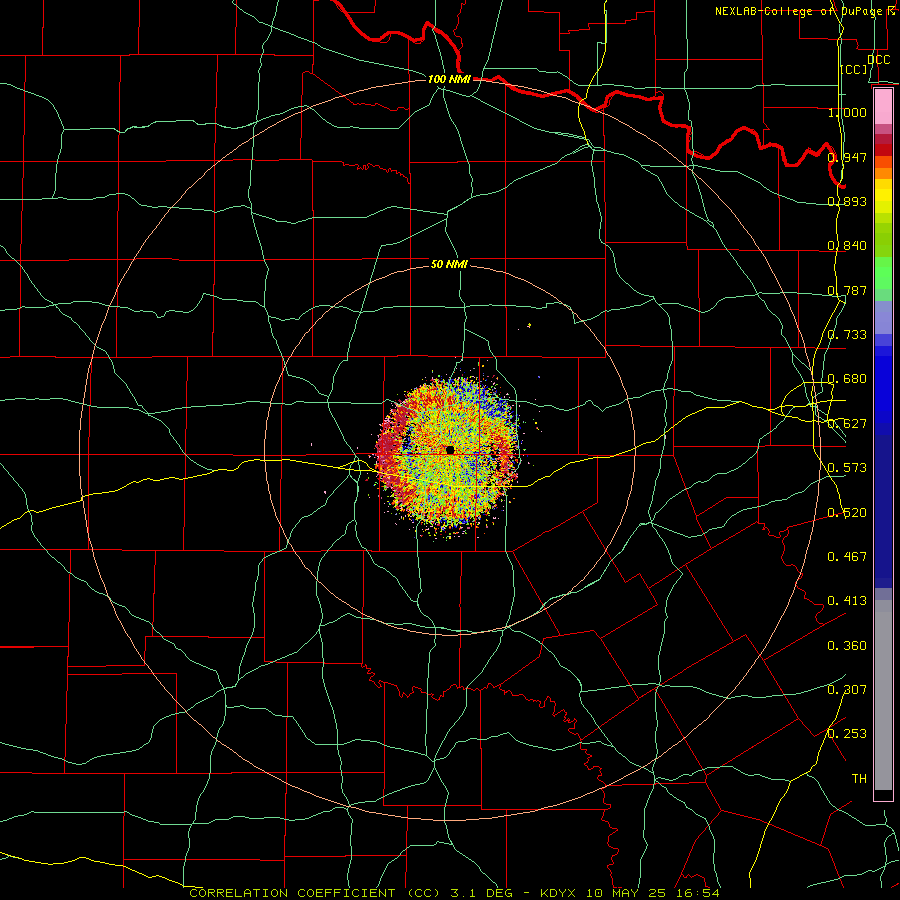The width and height of the screenshot is (900, 900).
Task: Click the 0.253 scale value
Action: (x=847, y=734)
